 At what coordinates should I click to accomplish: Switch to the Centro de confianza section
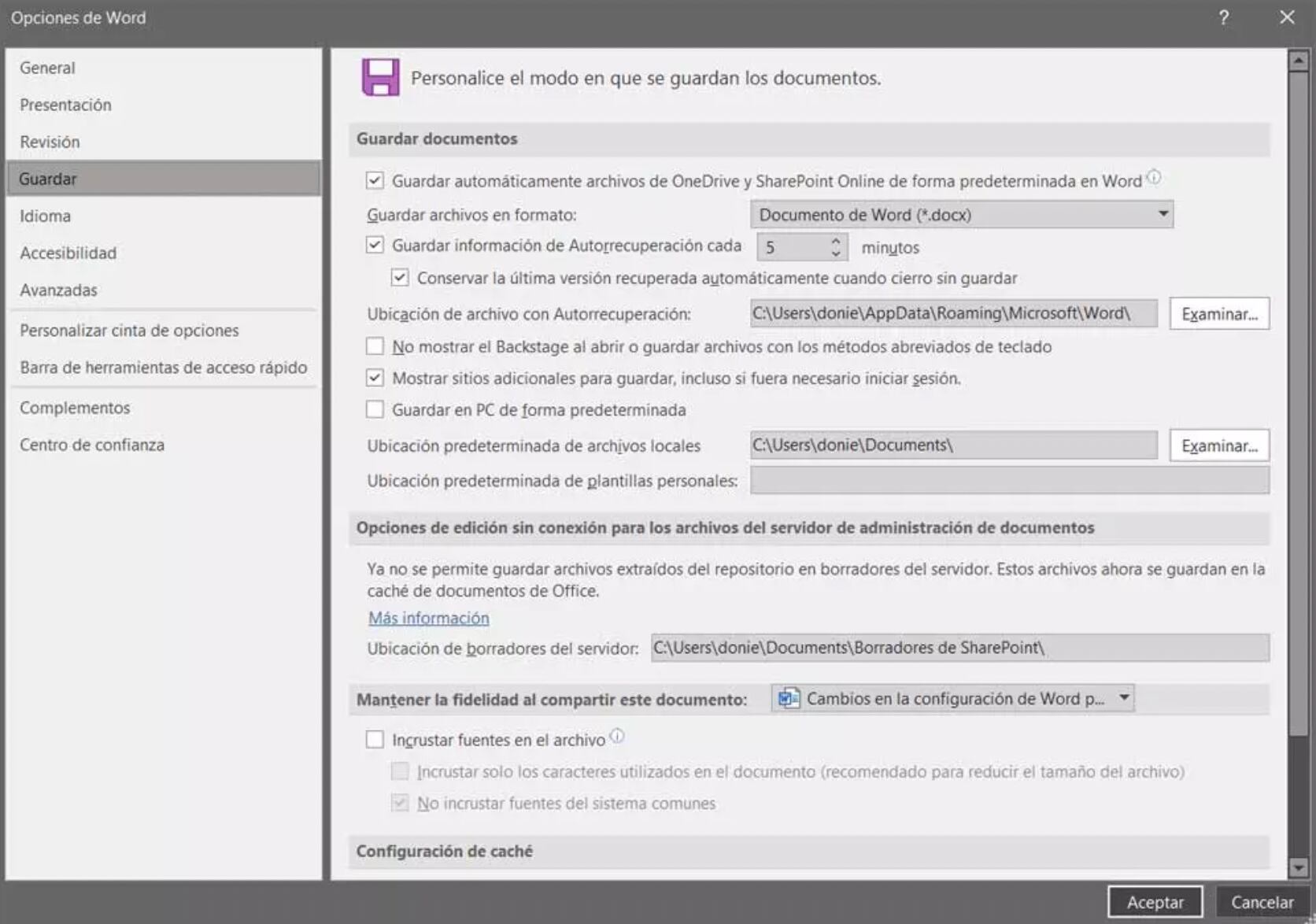(x=92, y=445)
